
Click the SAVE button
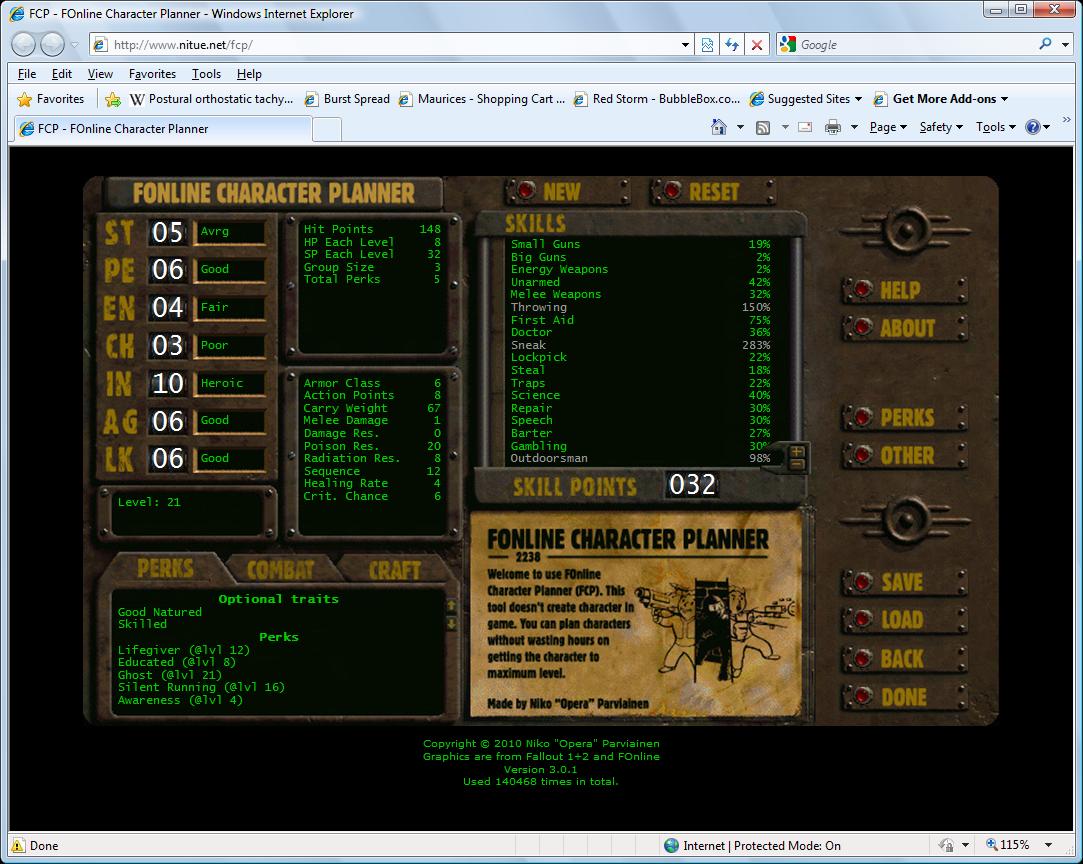[x=904, y=582]
